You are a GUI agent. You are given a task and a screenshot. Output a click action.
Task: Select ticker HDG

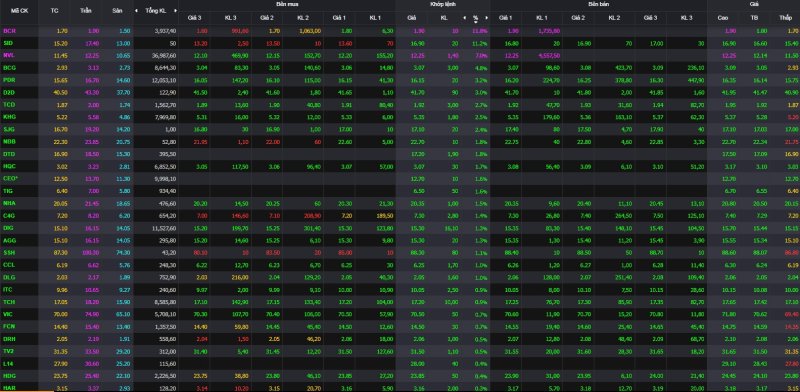point(9,376)
